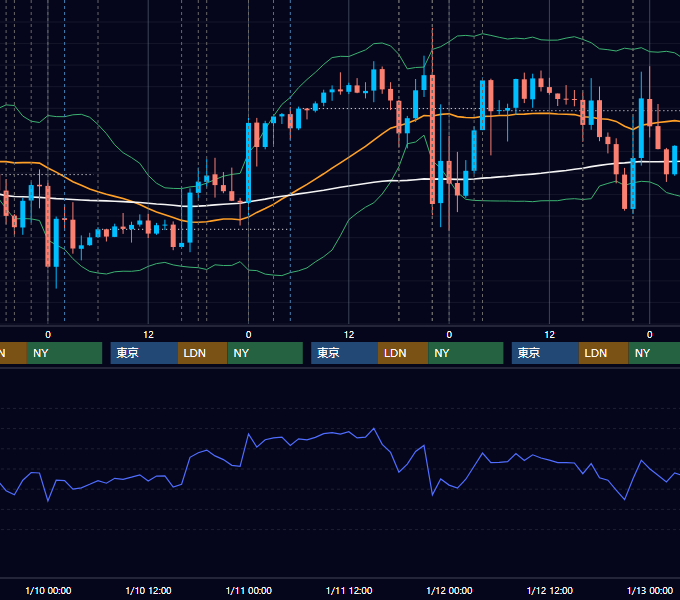
Task: Click the tall red candle just before 1/12 00:00
Action: click(432, 139)
